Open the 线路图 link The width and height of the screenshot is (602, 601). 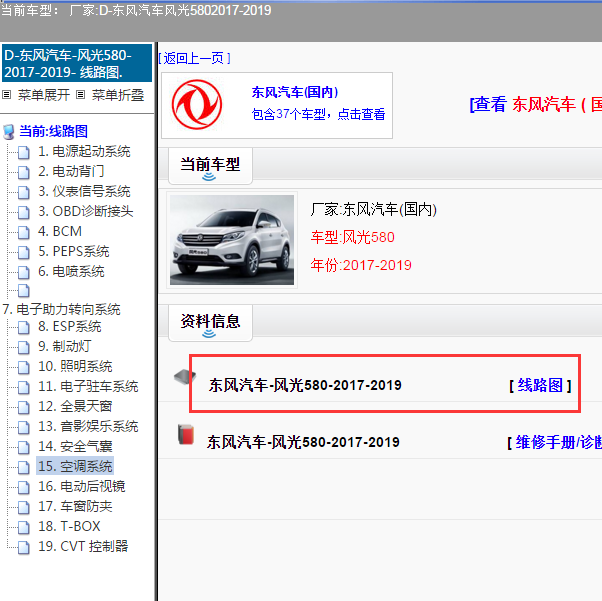[540, 385]
